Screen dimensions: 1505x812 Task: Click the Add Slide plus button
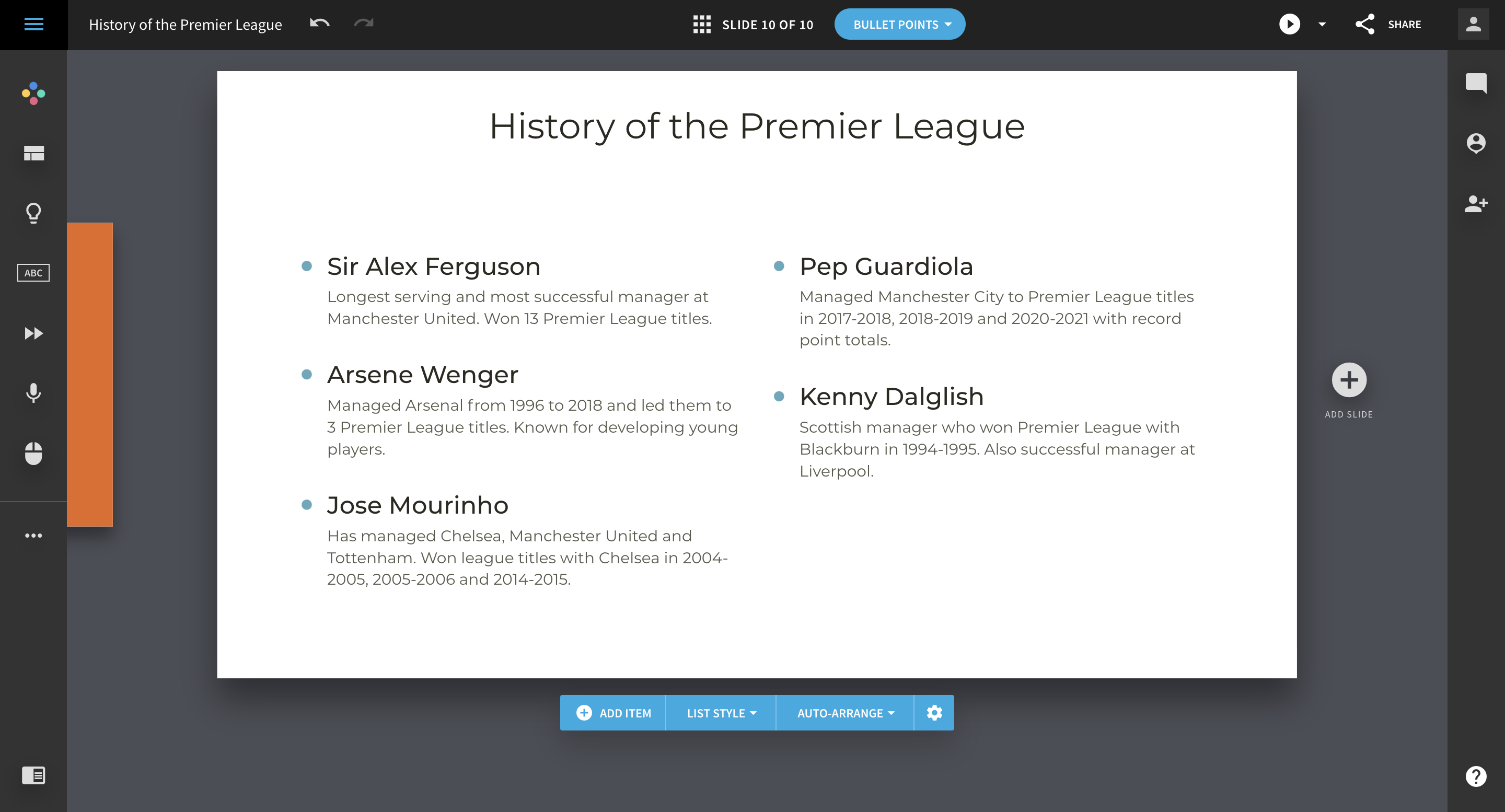pyautogui.click(x=1349, y=380)
